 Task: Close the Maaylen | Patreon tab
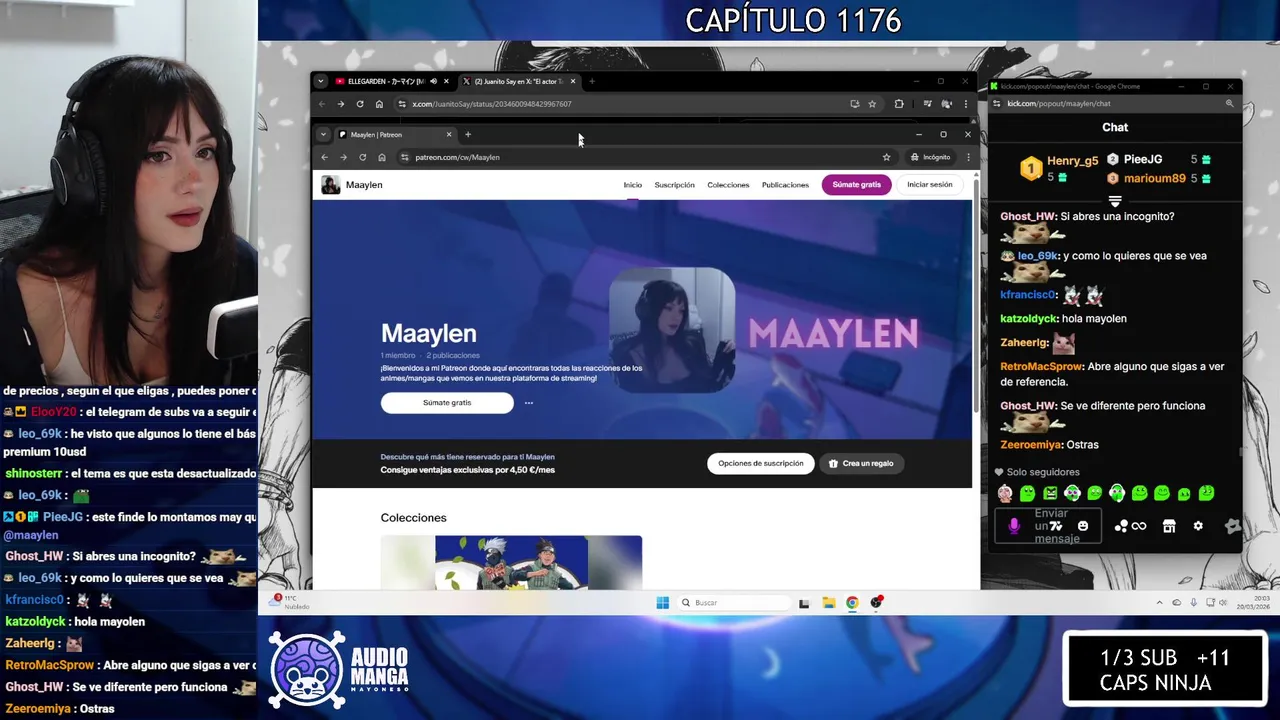pyautogui.click(x=449, y=134)
